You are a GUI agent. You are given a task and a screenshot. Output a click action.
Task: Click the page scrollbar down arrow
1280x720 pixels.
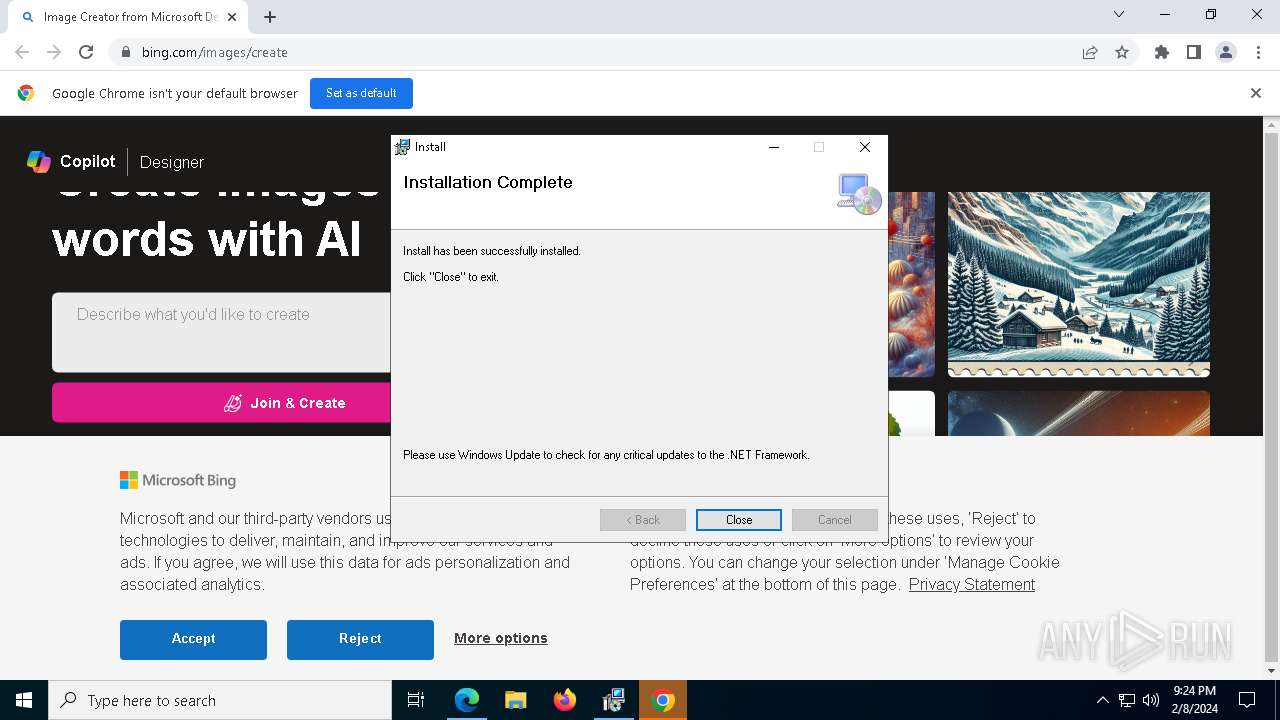pos(1272,671)
